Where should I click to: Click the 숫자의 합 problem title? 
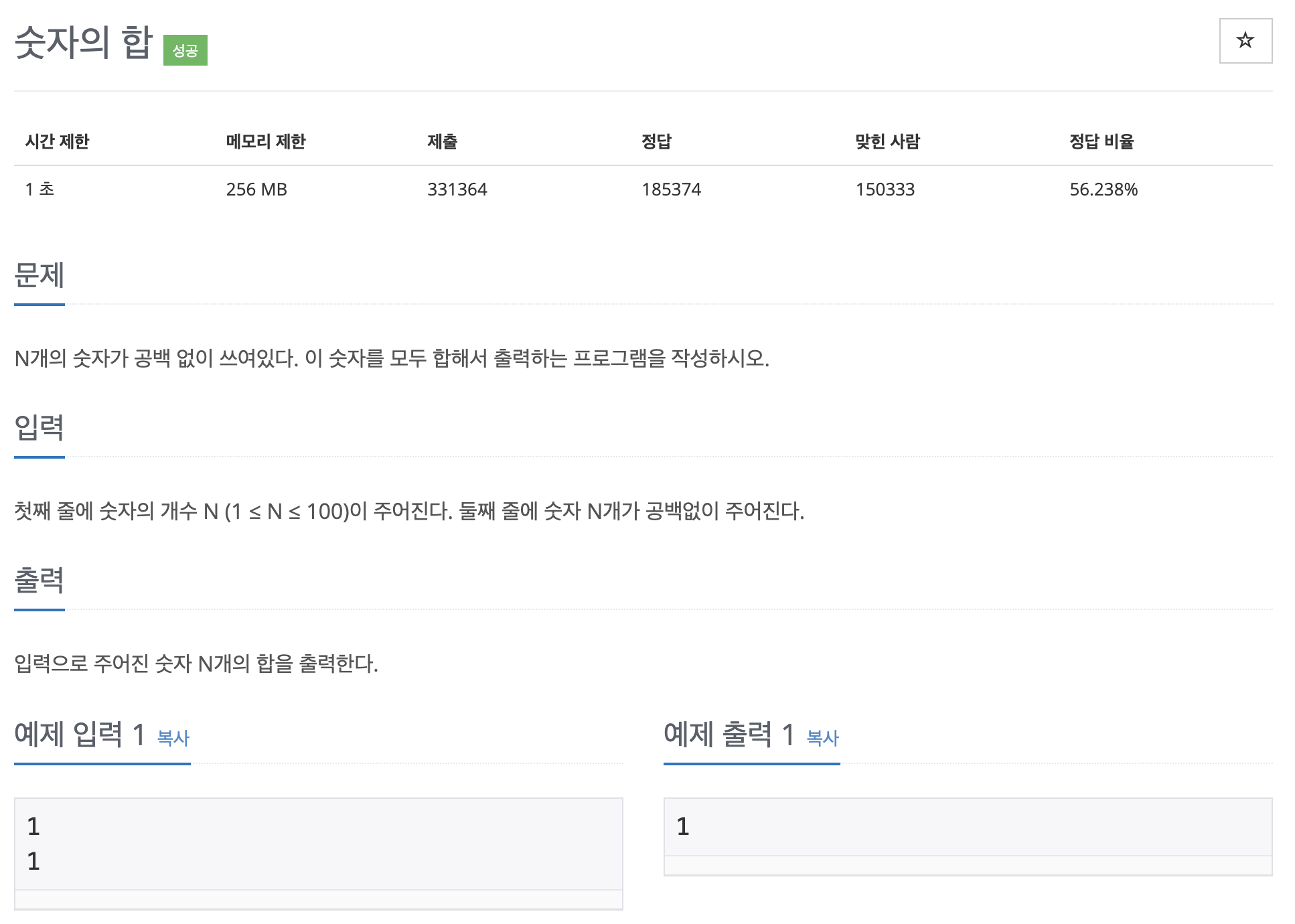click(x=84, y=43)
